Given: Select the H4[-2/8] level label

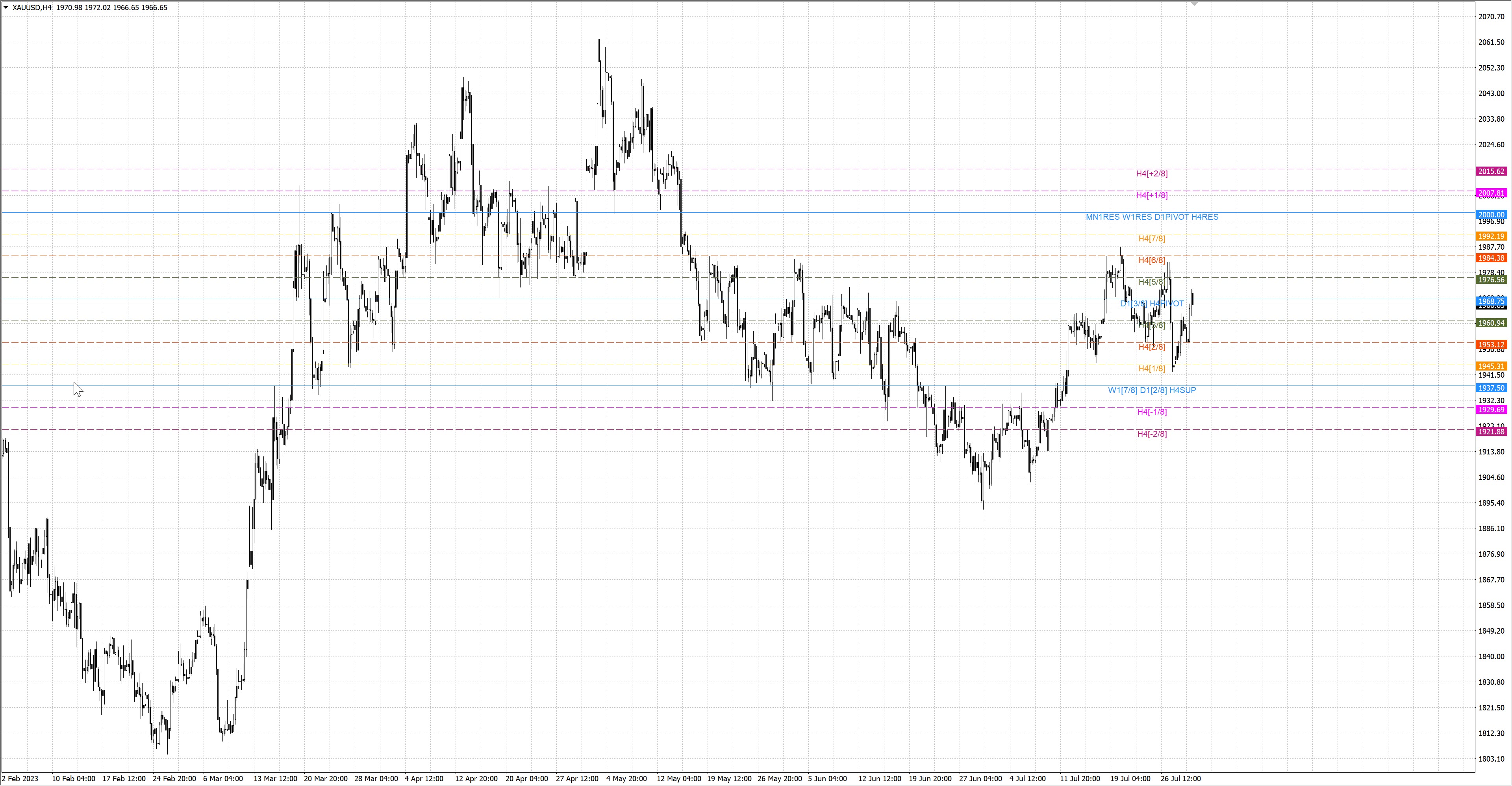Looking at the screenshot, I should (1152, 434).
